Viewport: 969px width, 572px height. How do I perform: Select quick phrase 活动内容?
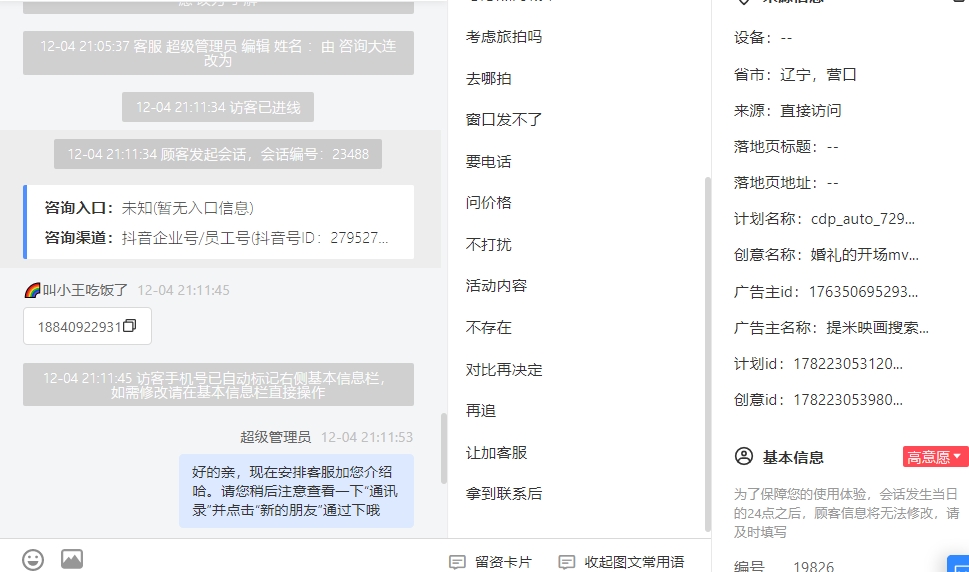(496, 286)
